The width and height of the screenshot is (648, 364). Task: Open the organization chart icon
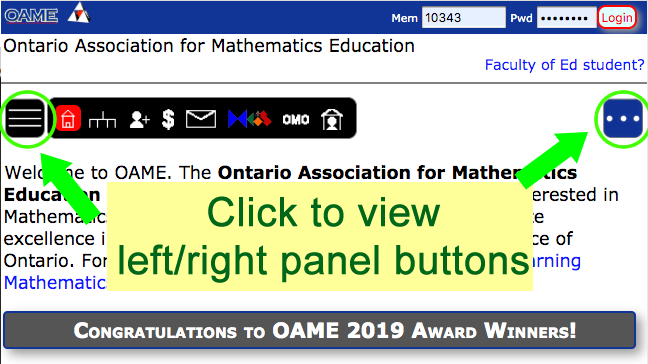(x=102, y=119)
